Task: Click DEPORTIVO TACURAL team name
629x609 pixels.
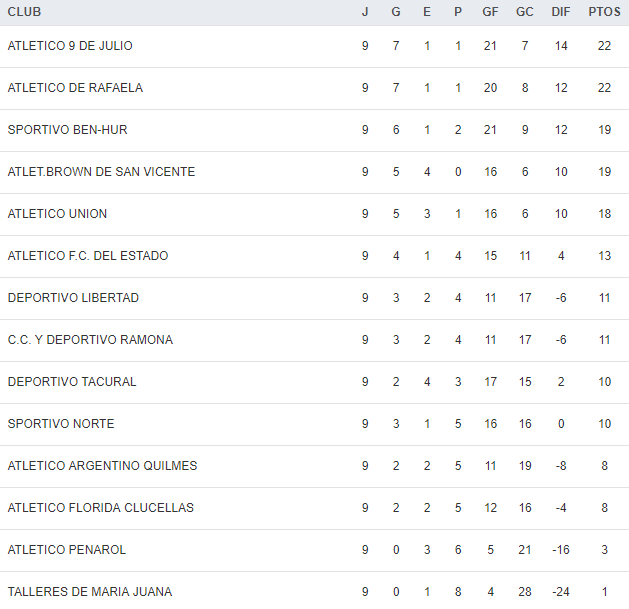Action: coord(72,382)
